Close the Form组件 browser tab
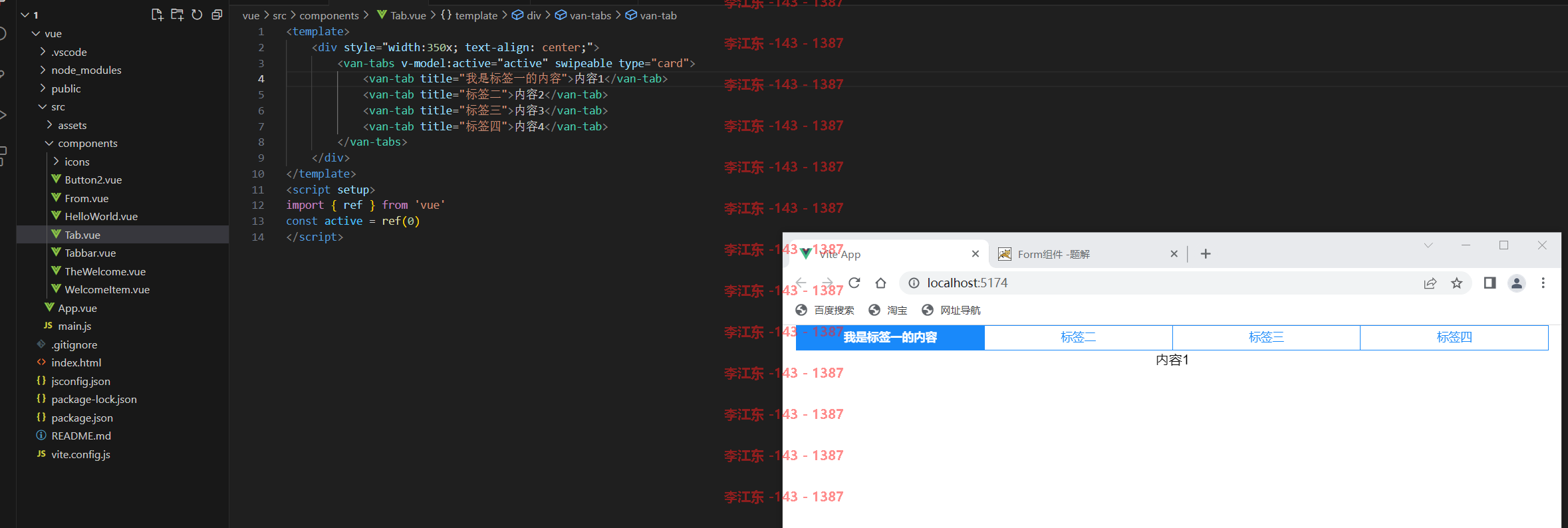Viewport: 1568px width, 528px height. pyautogui.click(x=1174, y=254)
